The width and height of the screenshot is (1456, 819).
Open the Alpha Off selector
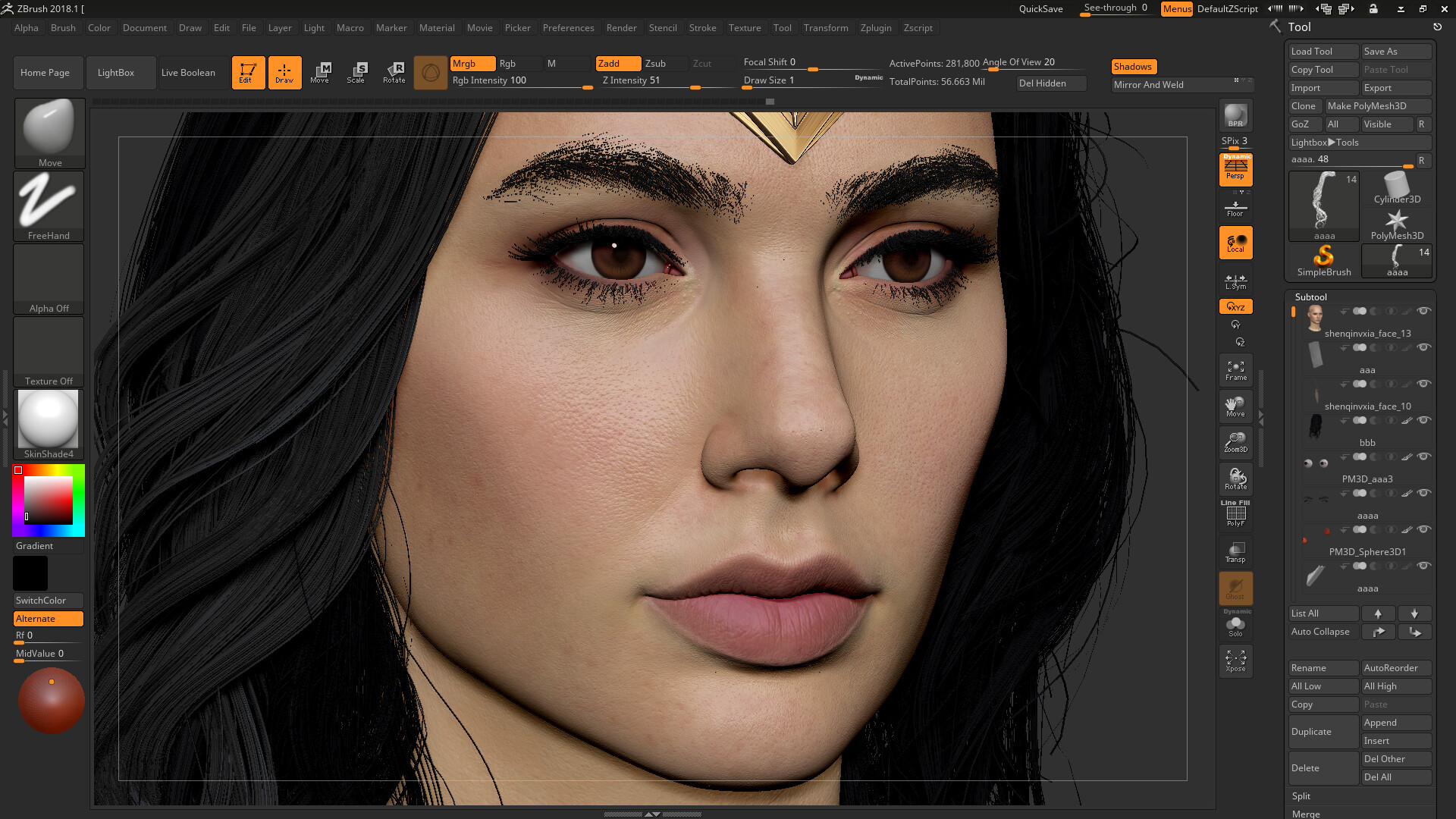pyautogui.click(x=49, y=278)
